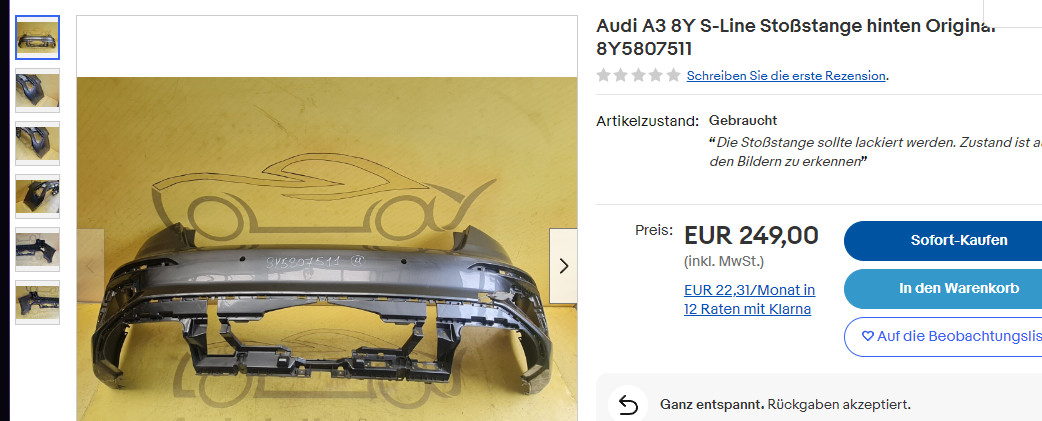Select the third bumper thumbnail
Viewport: 1042px width, 421px height.
click(37, 143)
